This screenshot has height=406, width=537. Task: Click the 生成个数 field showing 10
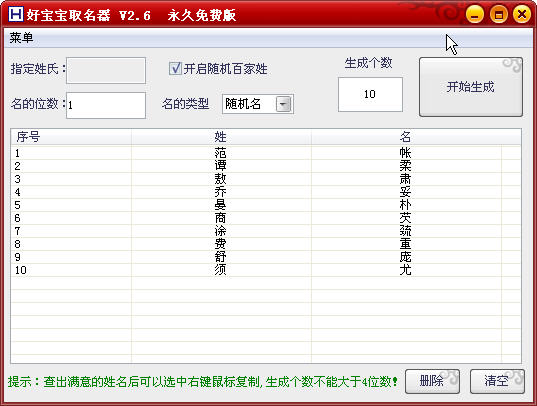coord(370,94)
